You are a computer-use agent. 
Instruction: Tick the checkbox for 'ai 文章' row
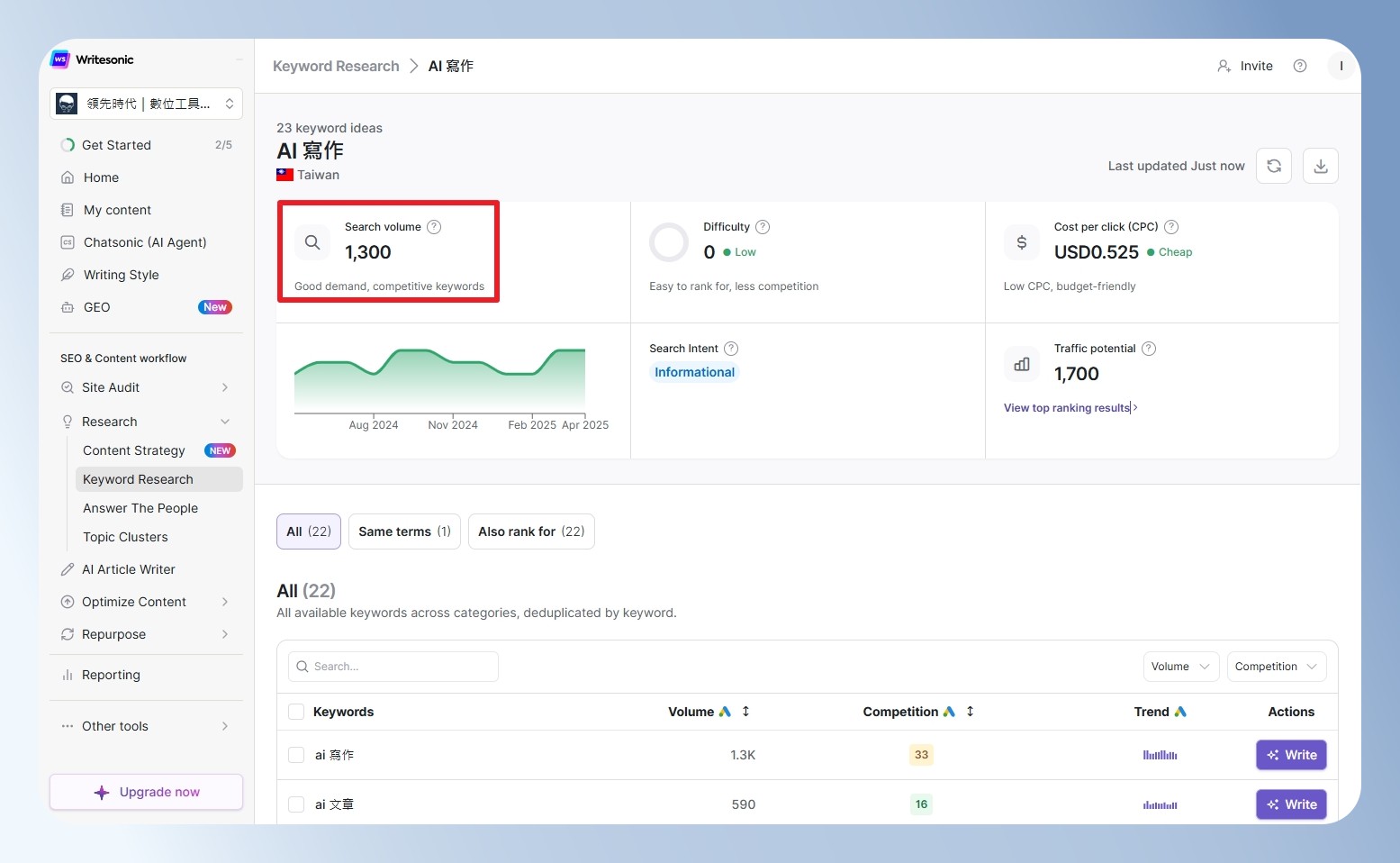(x=296, y=804)
